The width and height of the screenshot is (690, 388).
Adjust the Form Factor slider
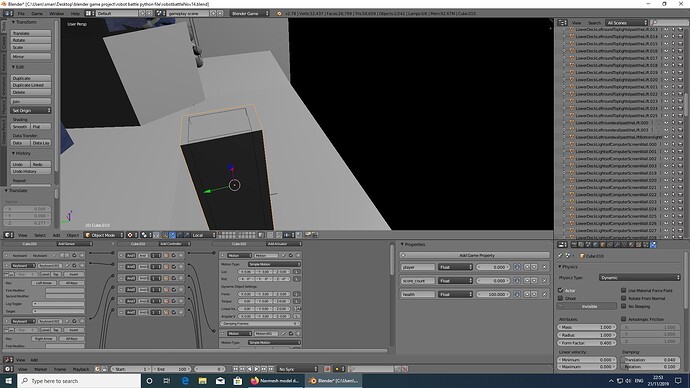pyautogui.click(x=587, y=343)
